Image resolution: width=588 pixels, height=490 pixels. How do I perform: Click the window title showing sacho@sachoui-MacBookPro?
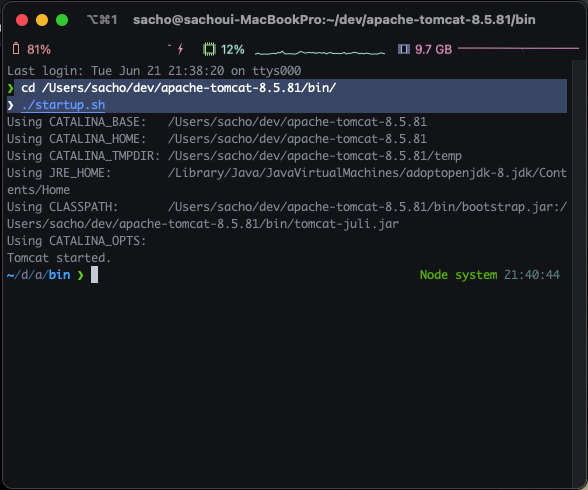point(334,20)
